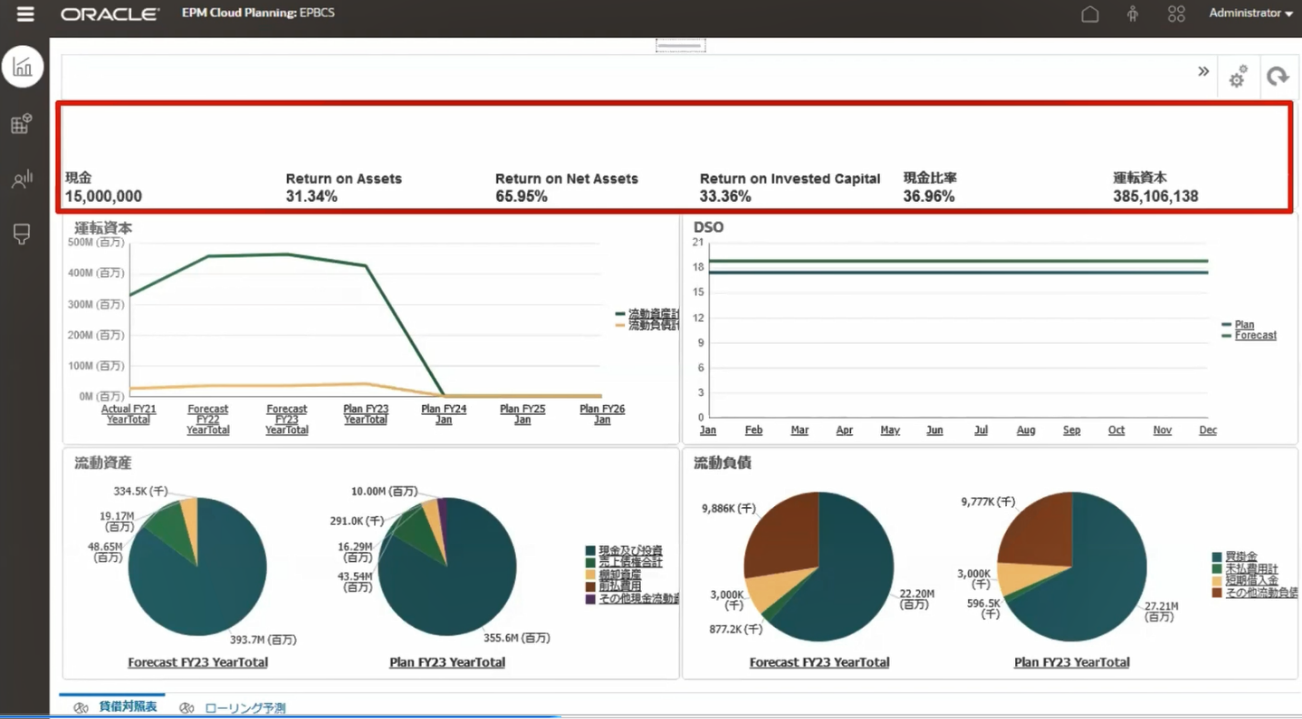
Task: Open the Administrator user dropdown
Action: [x=1251, y=13]
